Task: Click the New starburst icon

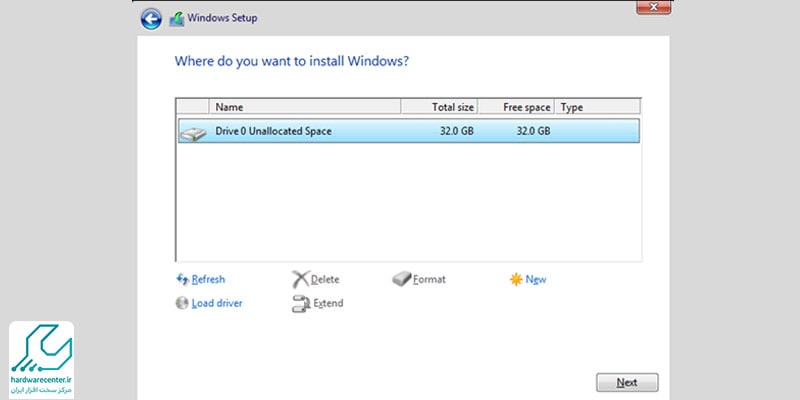Action: [516, 280]
